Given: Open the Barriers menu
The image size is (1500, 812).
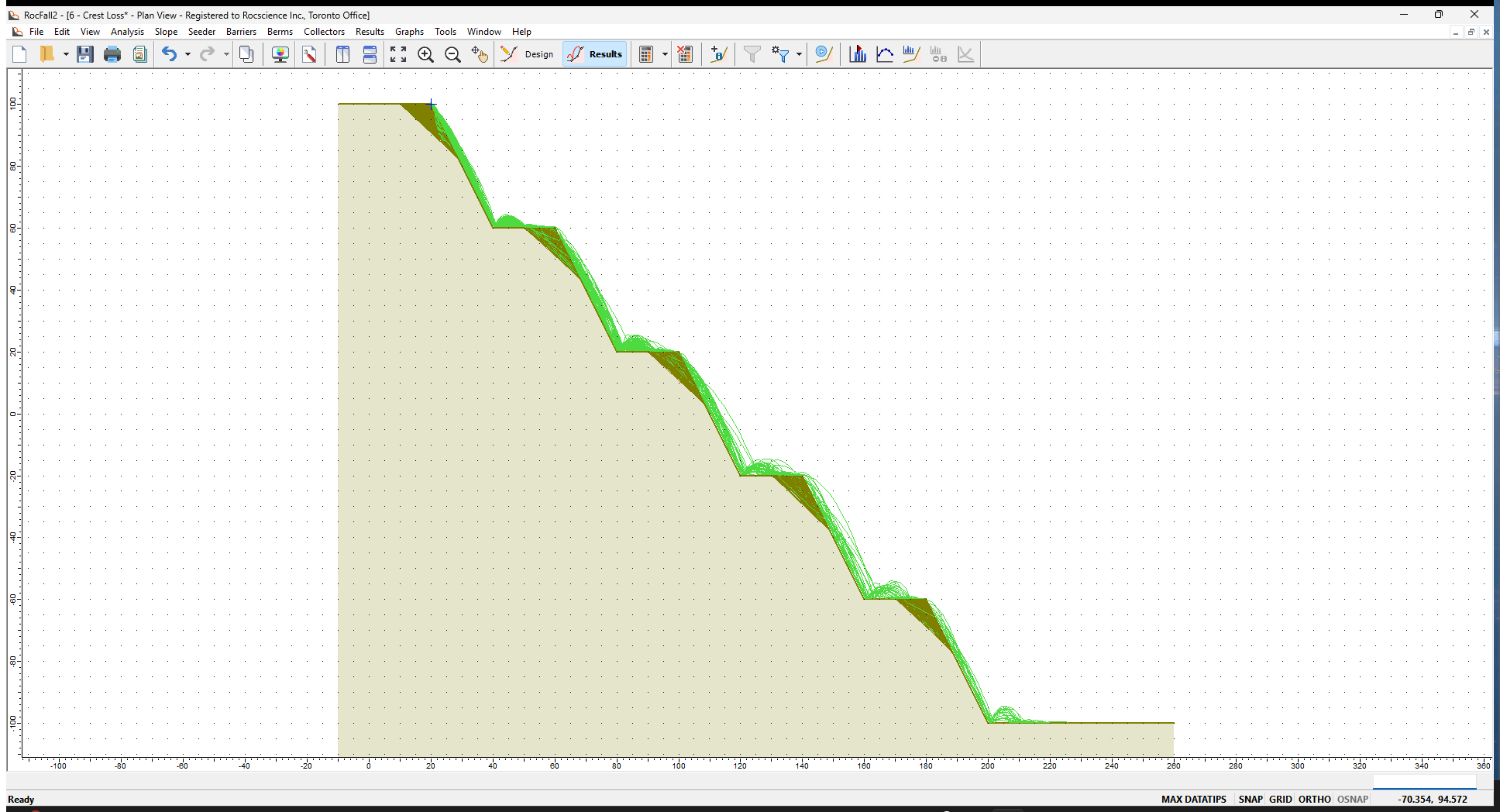Looking at the screenshot, I should click(241, 32).
